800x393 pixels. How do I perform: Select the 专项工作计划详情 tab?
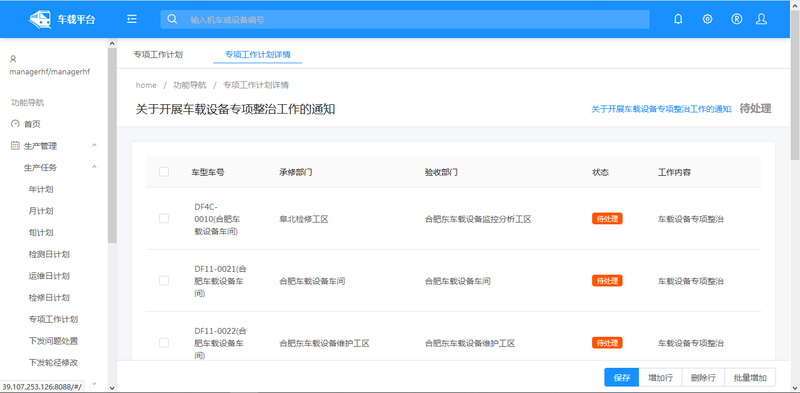(x=258, y=55)
